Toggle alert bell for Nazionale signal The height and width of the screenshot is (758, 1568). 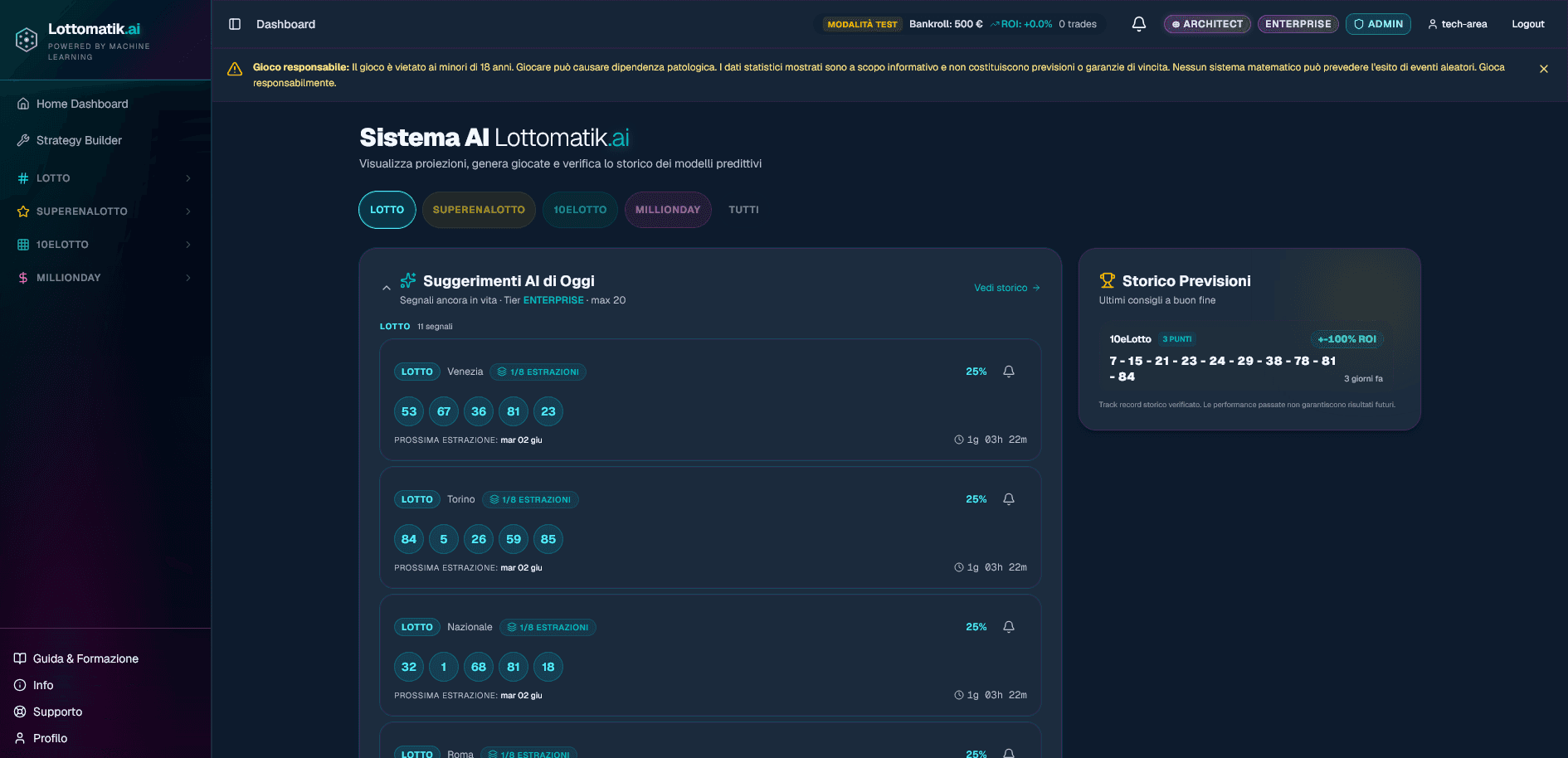[1009, 627]
